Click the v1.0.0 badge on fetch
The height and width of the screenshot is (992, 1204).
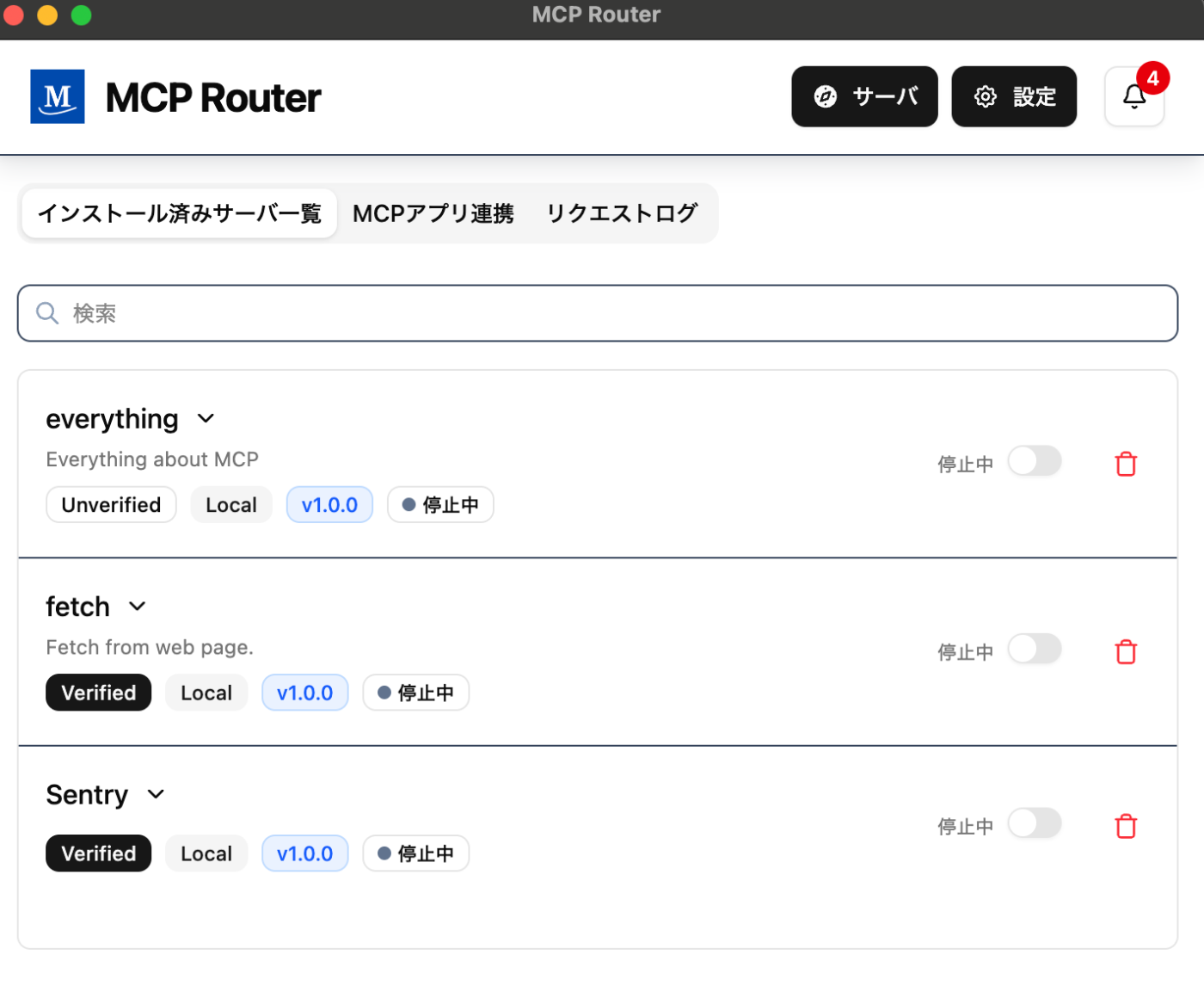pos(305,693)
